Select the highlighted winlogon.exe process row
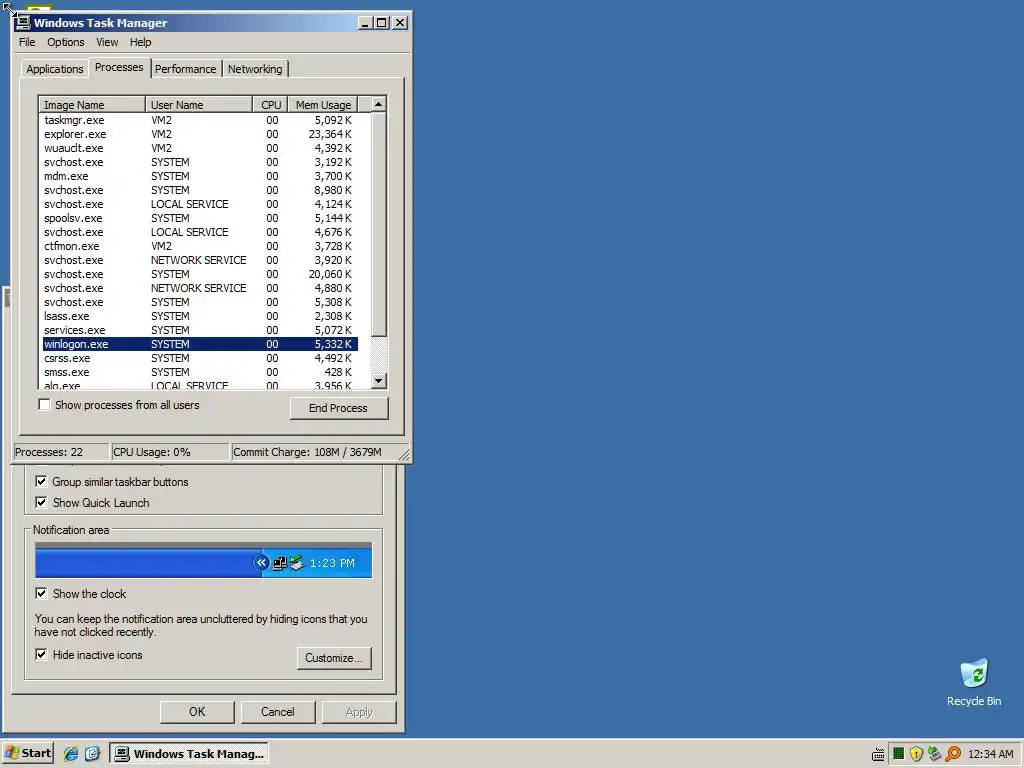Viewport: 1024px width, 768px height. [200, 344]
